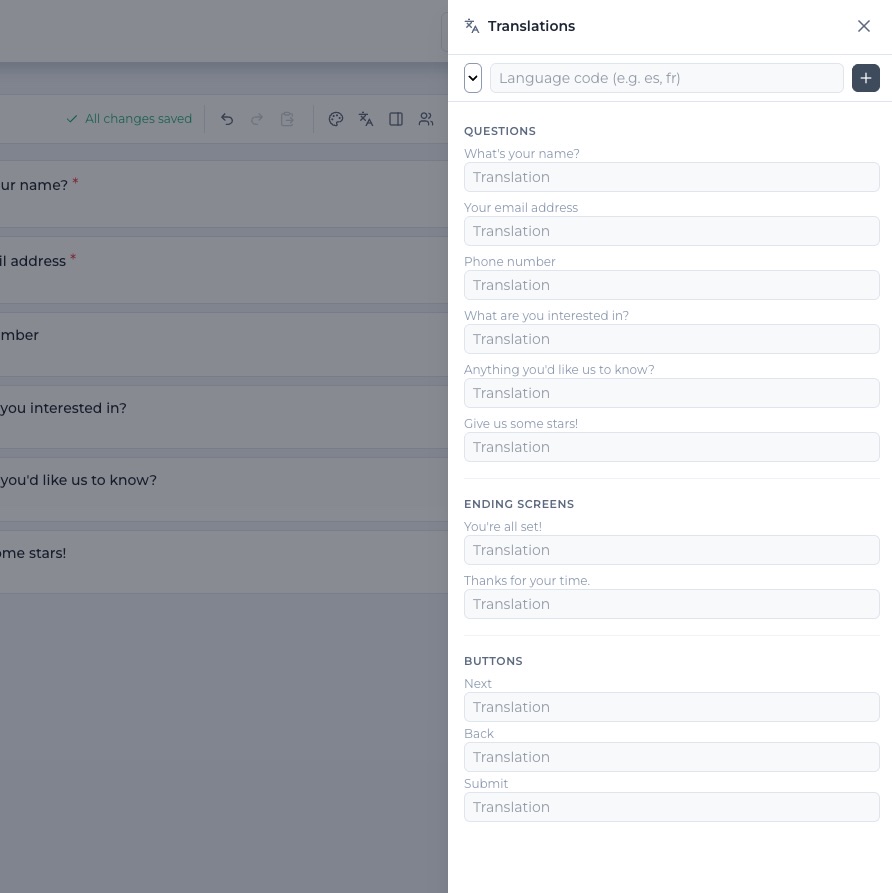This screenshot has height=893, width=892.
Task: Click translation field for Next button
Action: coord(672,707)
